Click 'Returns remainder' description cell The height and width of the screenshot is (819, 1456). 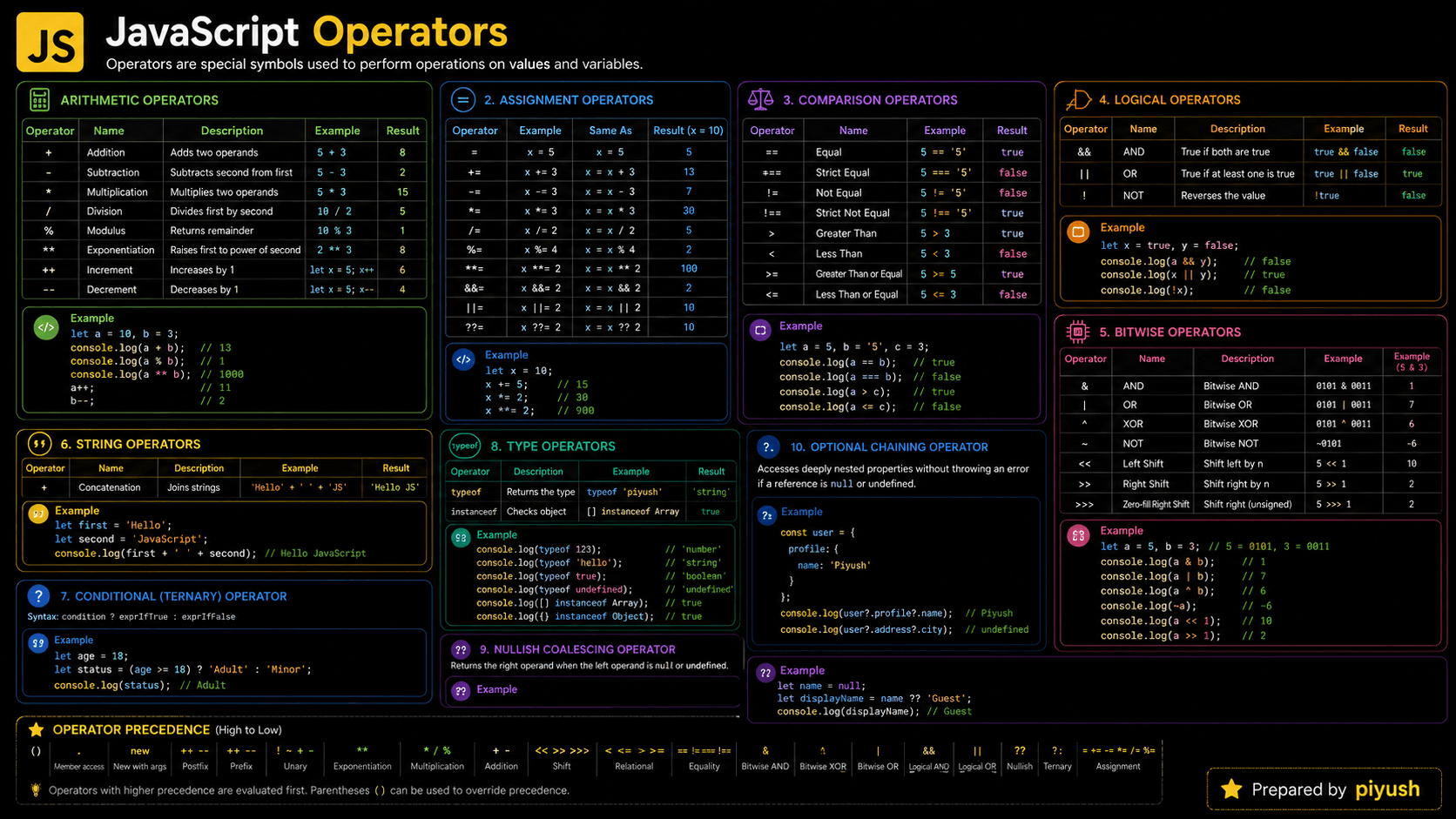pos(212,231)
